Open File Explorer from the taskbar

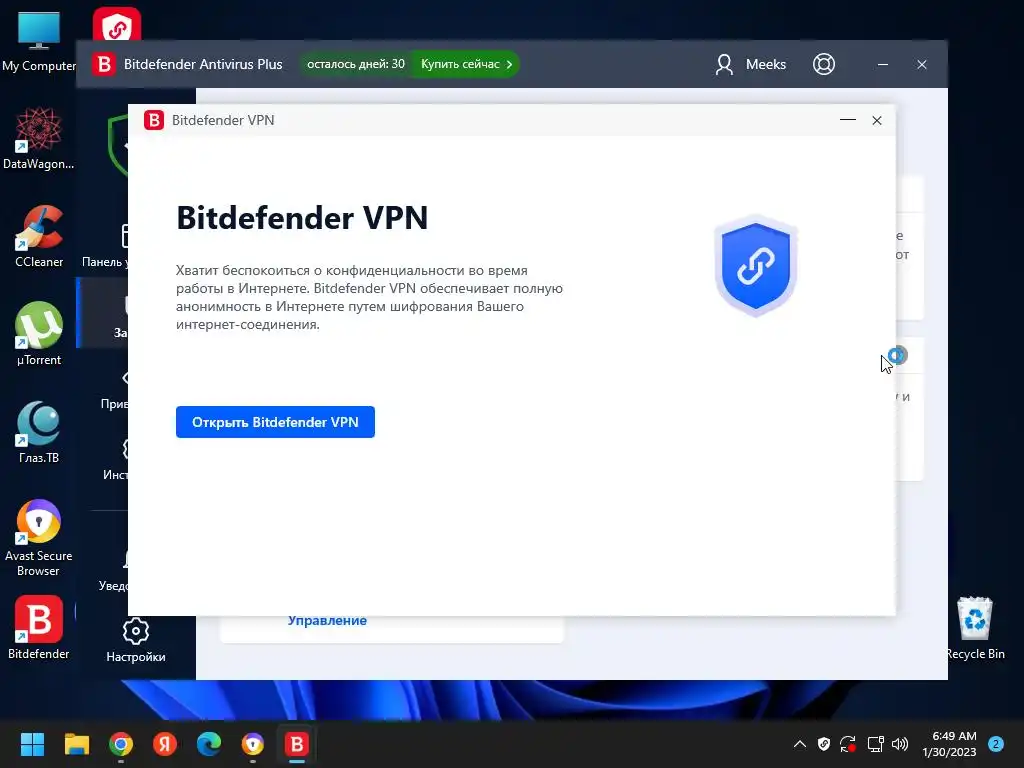(x=76, y=744)
